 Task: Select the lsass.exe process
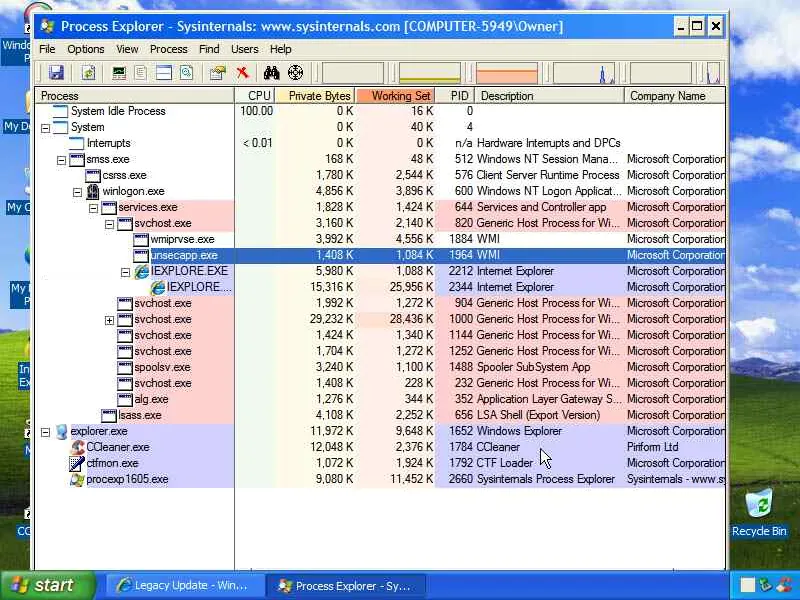380,415
